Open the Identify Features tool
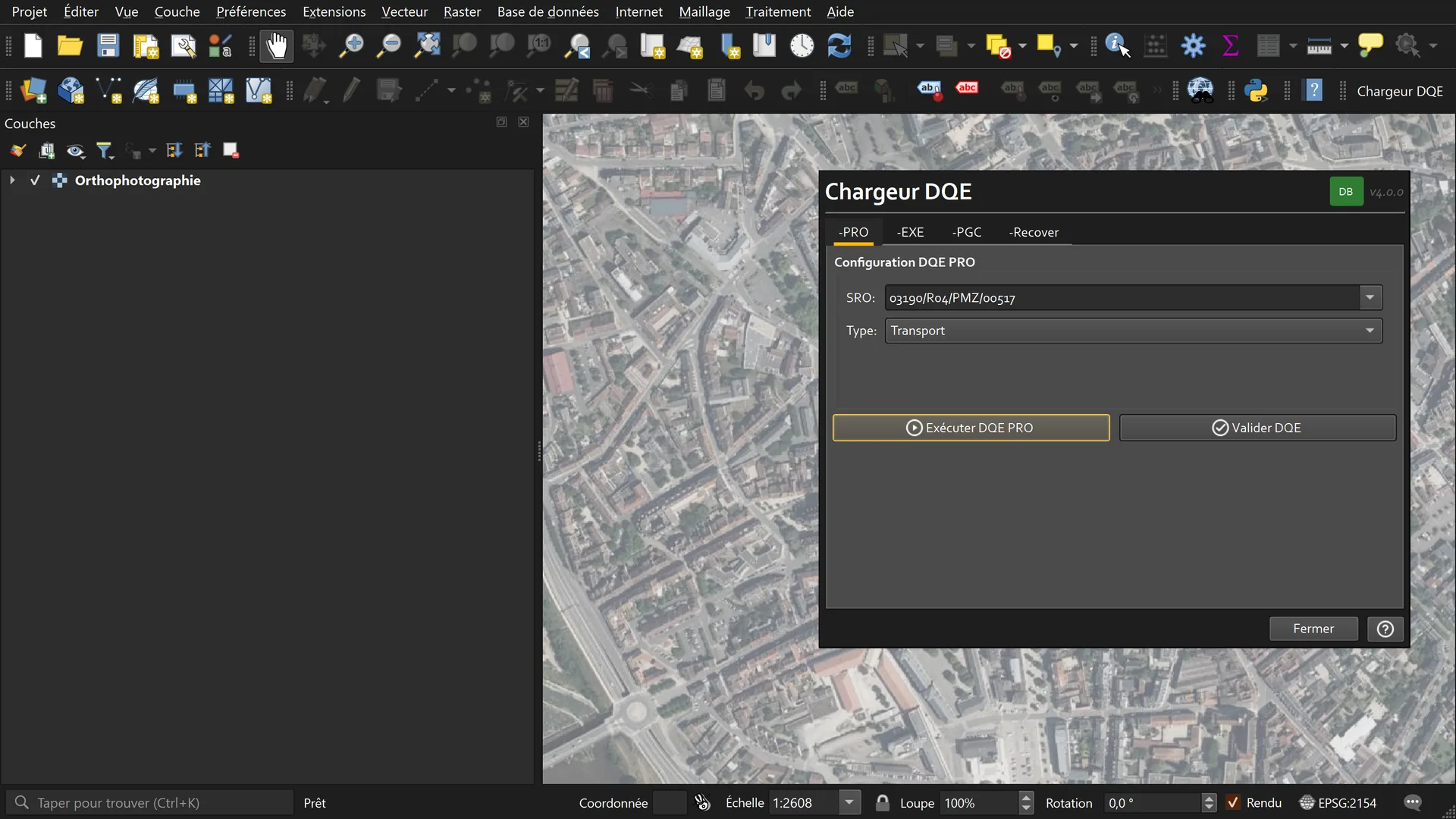 [x=1118, y=45]
